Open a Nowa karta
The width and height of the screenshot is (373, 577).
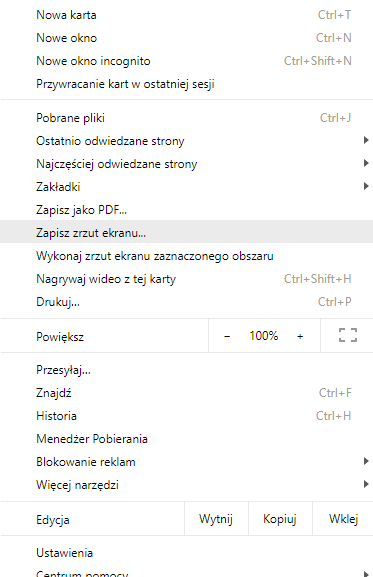pos(186,15)
